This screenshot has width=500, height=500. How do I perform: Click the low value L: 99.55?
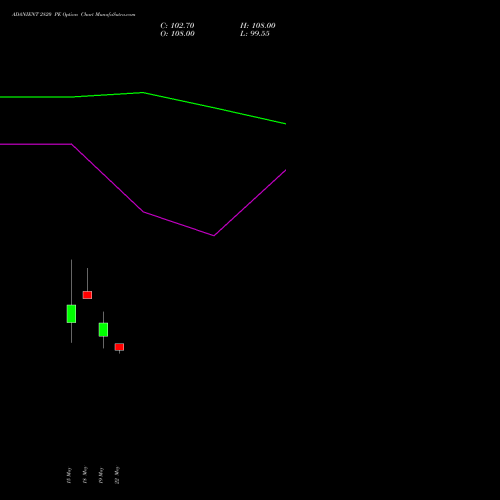pyautogui.click(x=255, y=34)
